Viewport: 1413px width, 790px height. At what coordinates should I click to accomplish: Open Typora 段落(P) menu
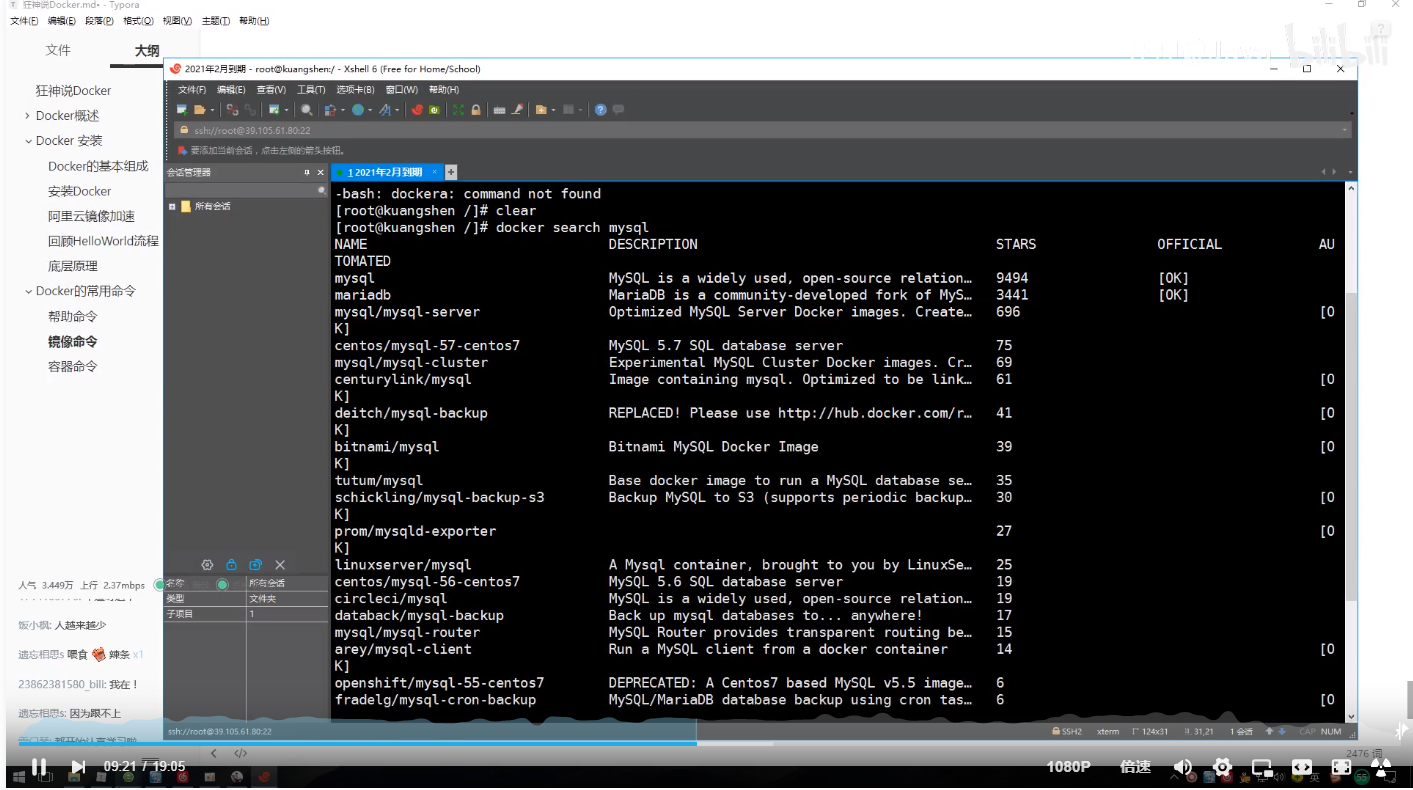(x=99, y=21)
